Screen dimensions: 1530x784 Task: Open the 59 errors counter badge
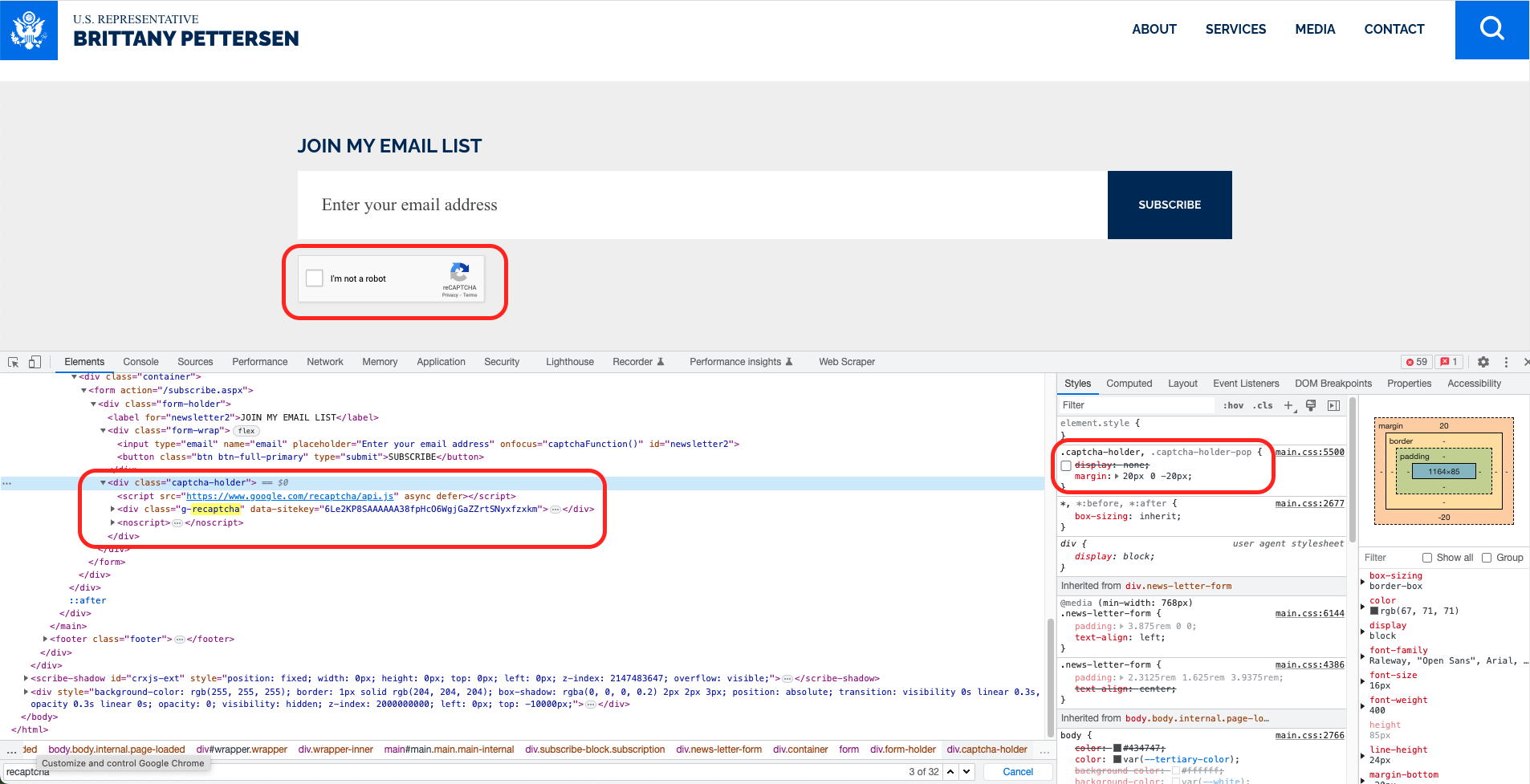coord(1417,362)
